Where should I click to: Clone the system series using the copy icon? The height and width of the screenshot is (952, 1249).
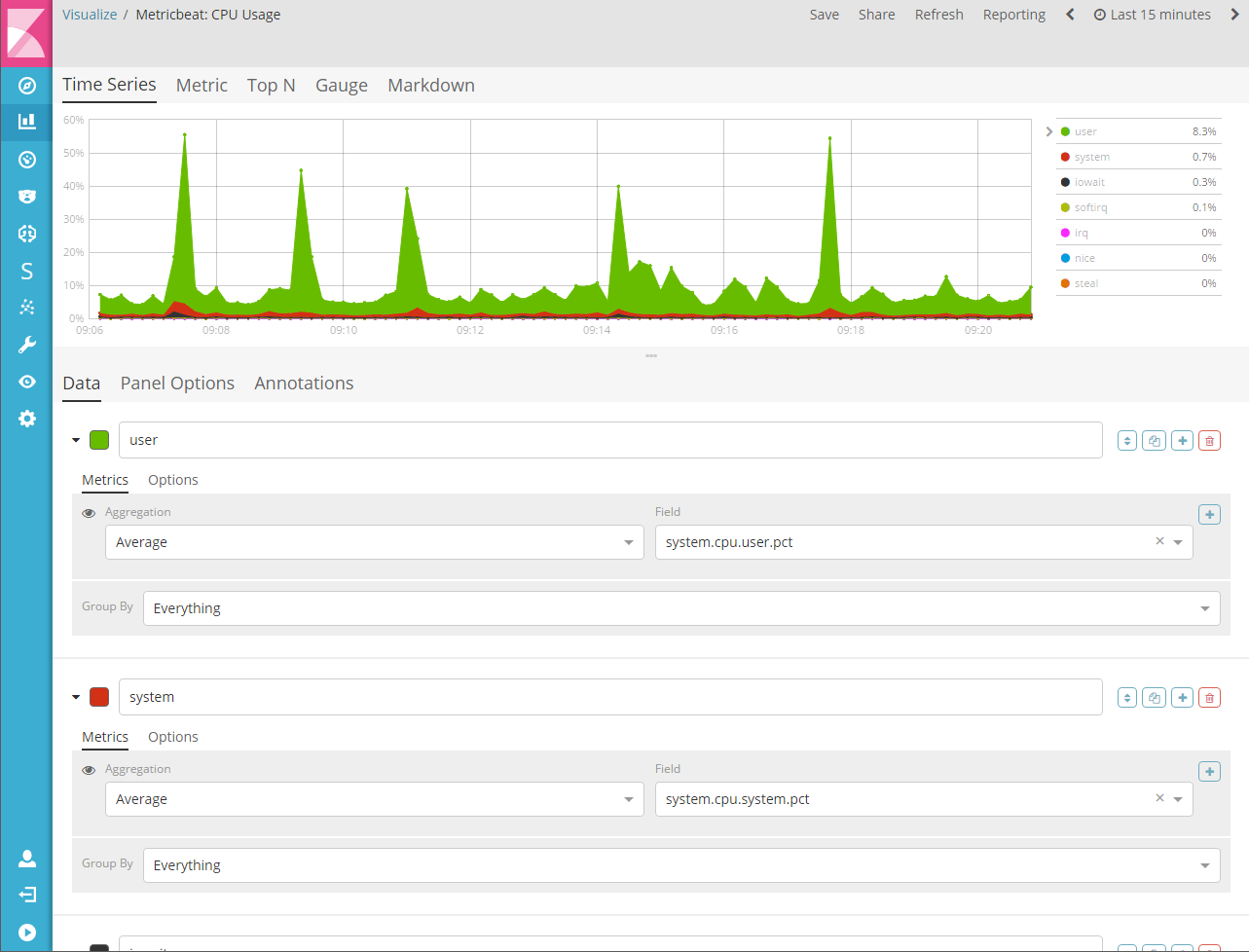tap(1154, 697)
